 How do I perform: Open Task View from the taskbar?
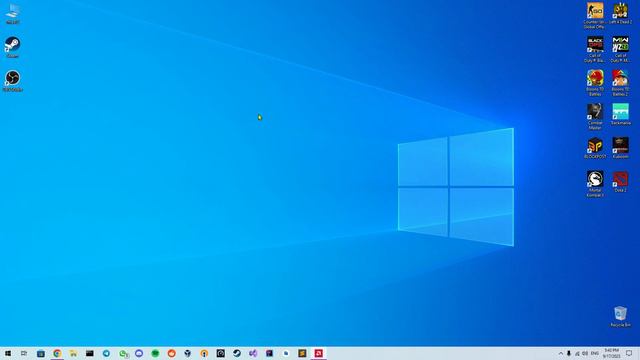tap(24, 353)
